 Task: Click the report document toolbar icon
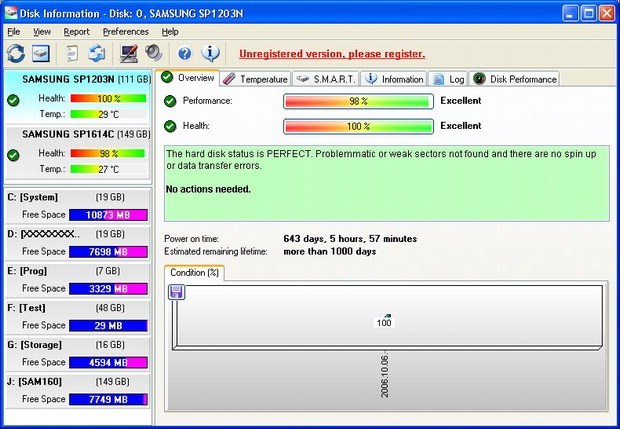(x=72, y=53)
